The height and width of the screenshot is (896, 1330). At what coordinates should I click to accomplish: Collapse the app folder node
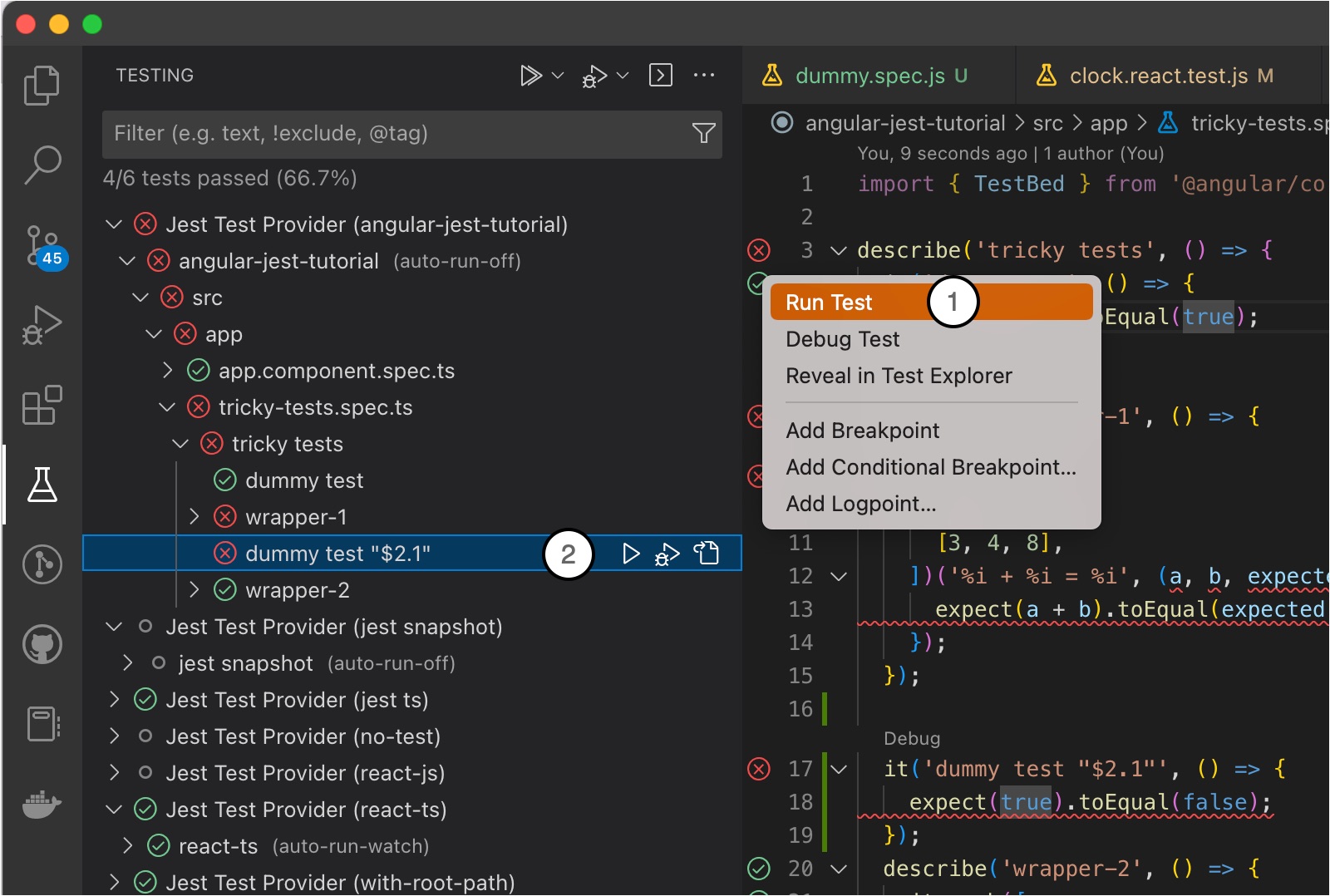[x=154, y=334]
